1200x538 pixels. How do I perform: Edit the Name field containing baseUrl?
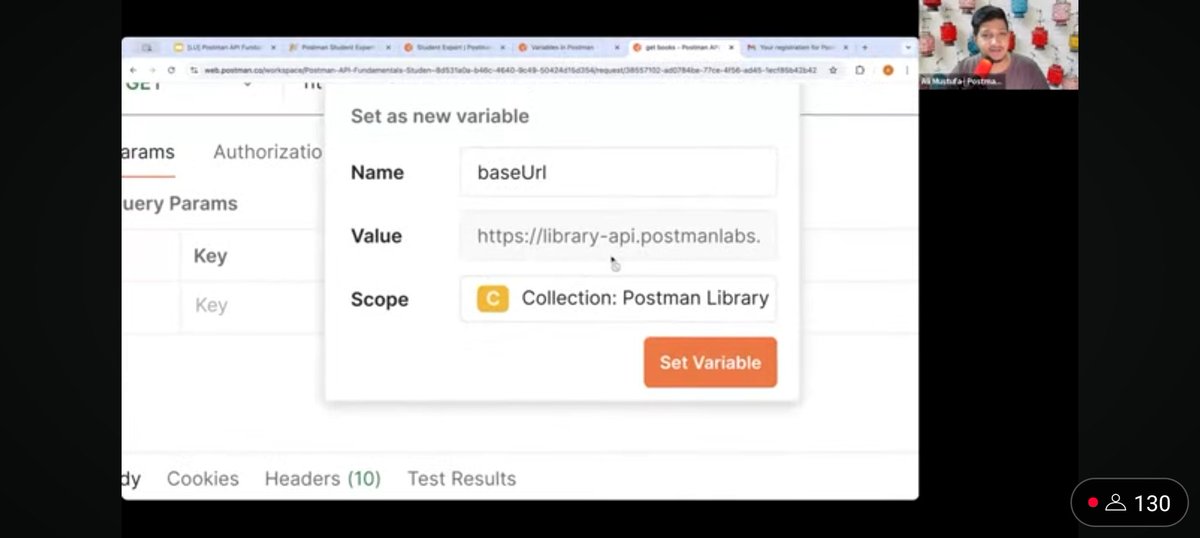[x=618, y=172]
